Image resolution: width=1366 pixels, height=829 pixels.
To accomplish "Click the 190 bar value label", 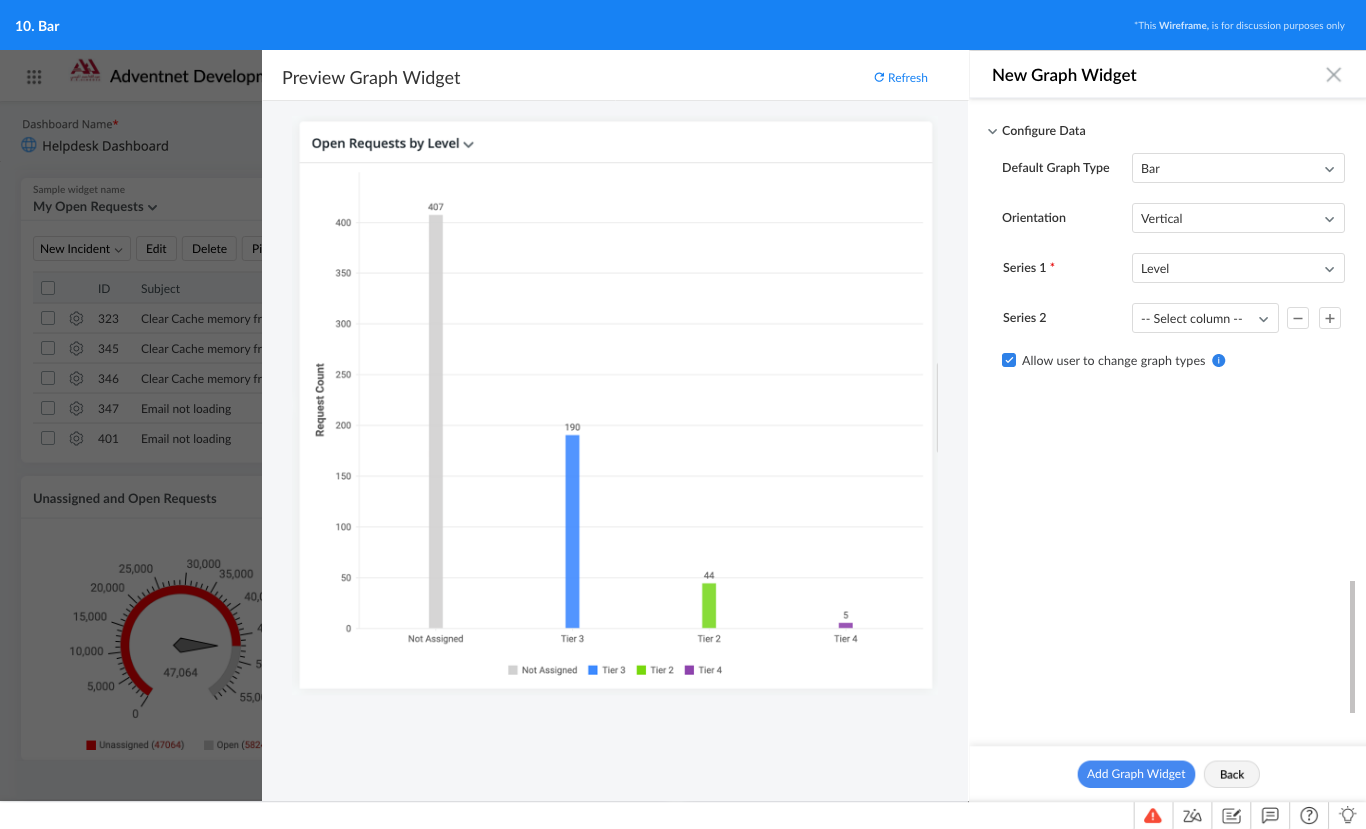I will [x=572, y=427].
